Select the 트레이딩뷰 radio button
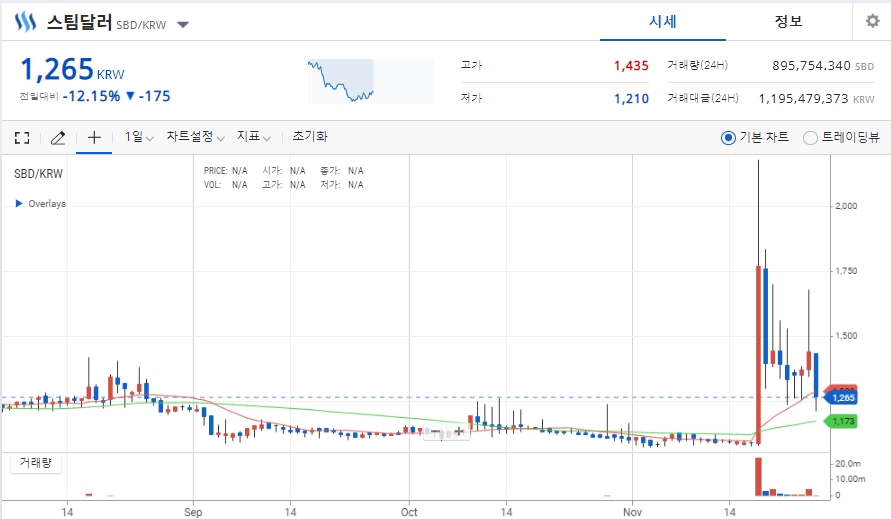891x519 pixels. tap(810, 138)
